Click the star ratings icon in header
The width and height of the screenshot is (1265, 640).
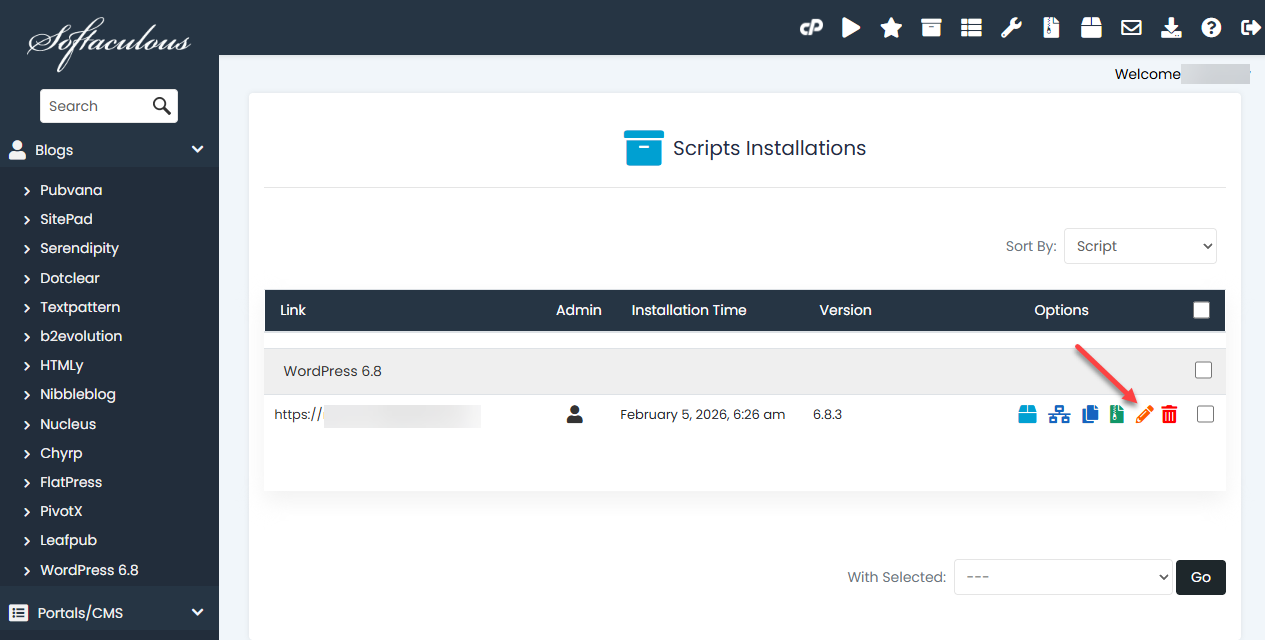tap(891, 28)
